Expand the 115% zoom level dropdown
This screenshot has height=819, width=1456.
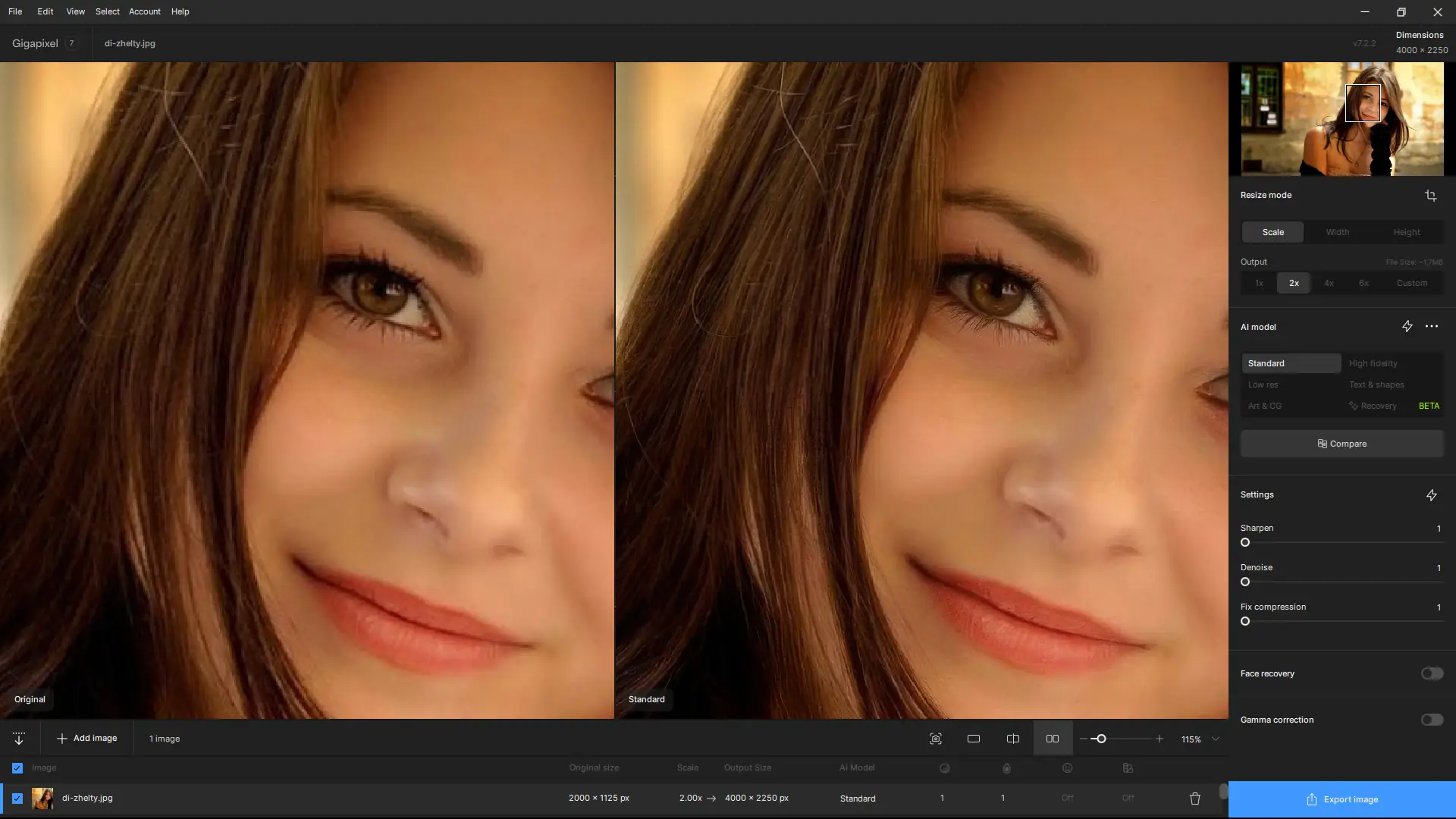point(1216,739)
